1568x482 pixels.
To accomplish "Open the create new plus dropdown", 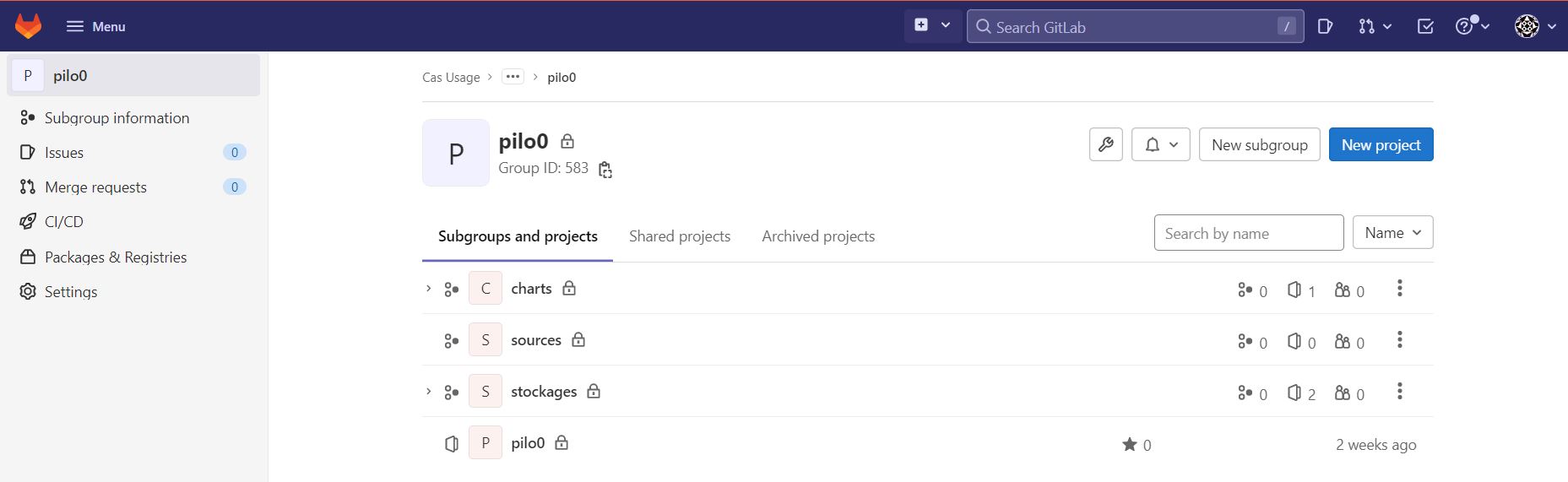I will pyautogui.click(x=932, y=26).
